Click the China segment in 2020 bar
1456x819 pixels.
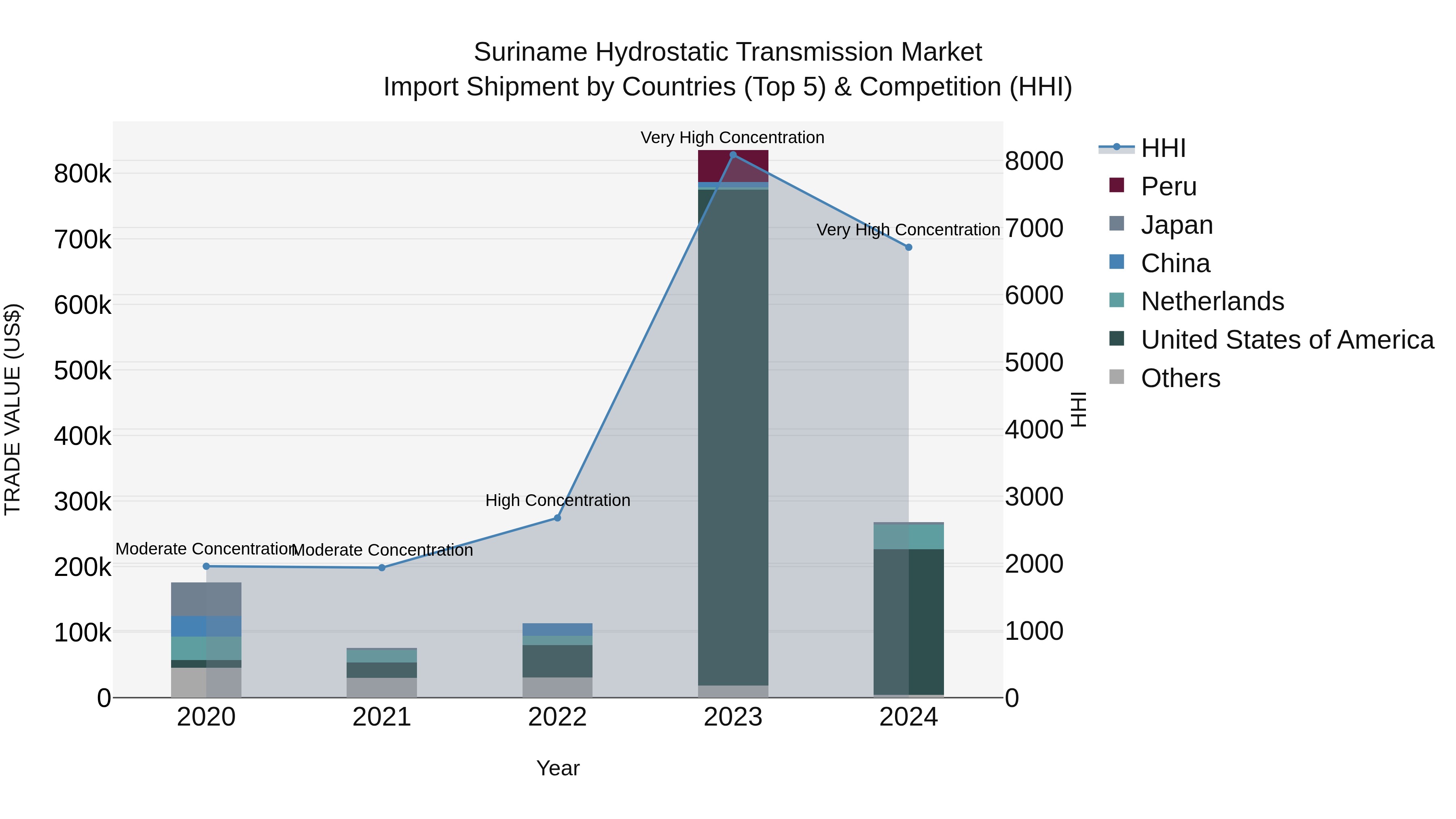206,626
